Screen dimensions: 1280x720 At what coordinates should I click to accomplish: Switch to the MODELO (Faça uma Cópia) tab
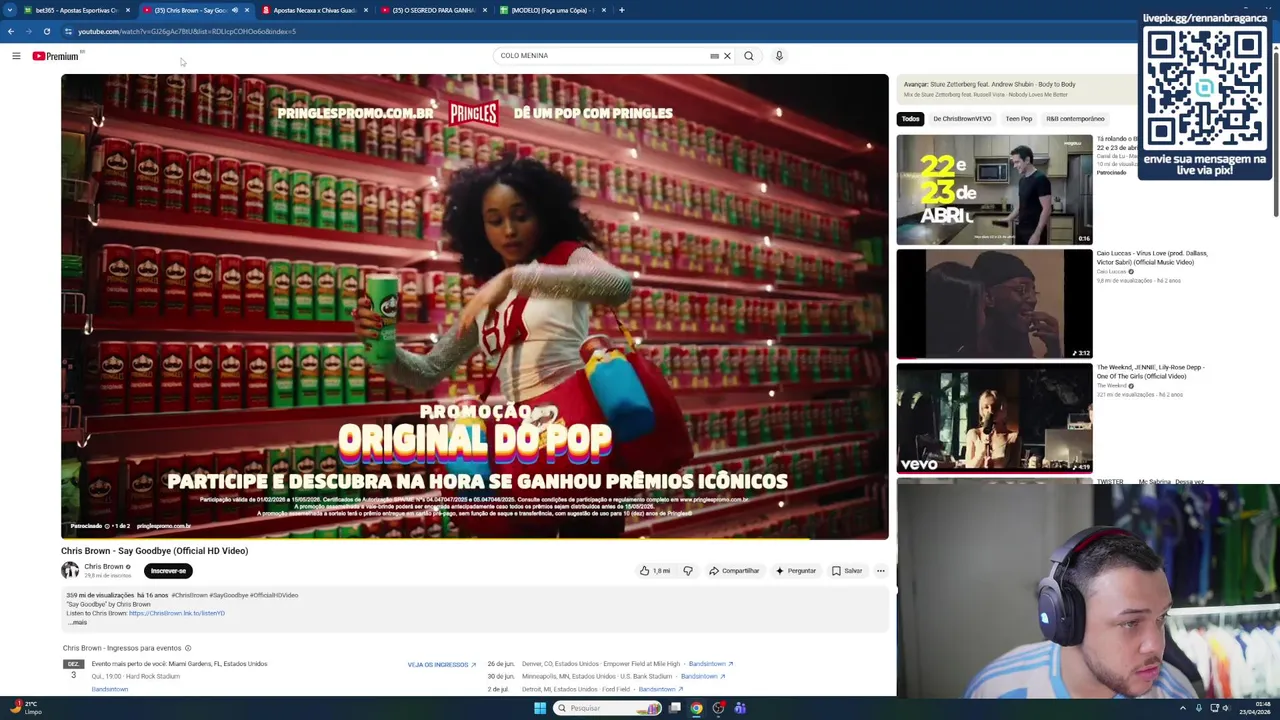tap(553, 10)
